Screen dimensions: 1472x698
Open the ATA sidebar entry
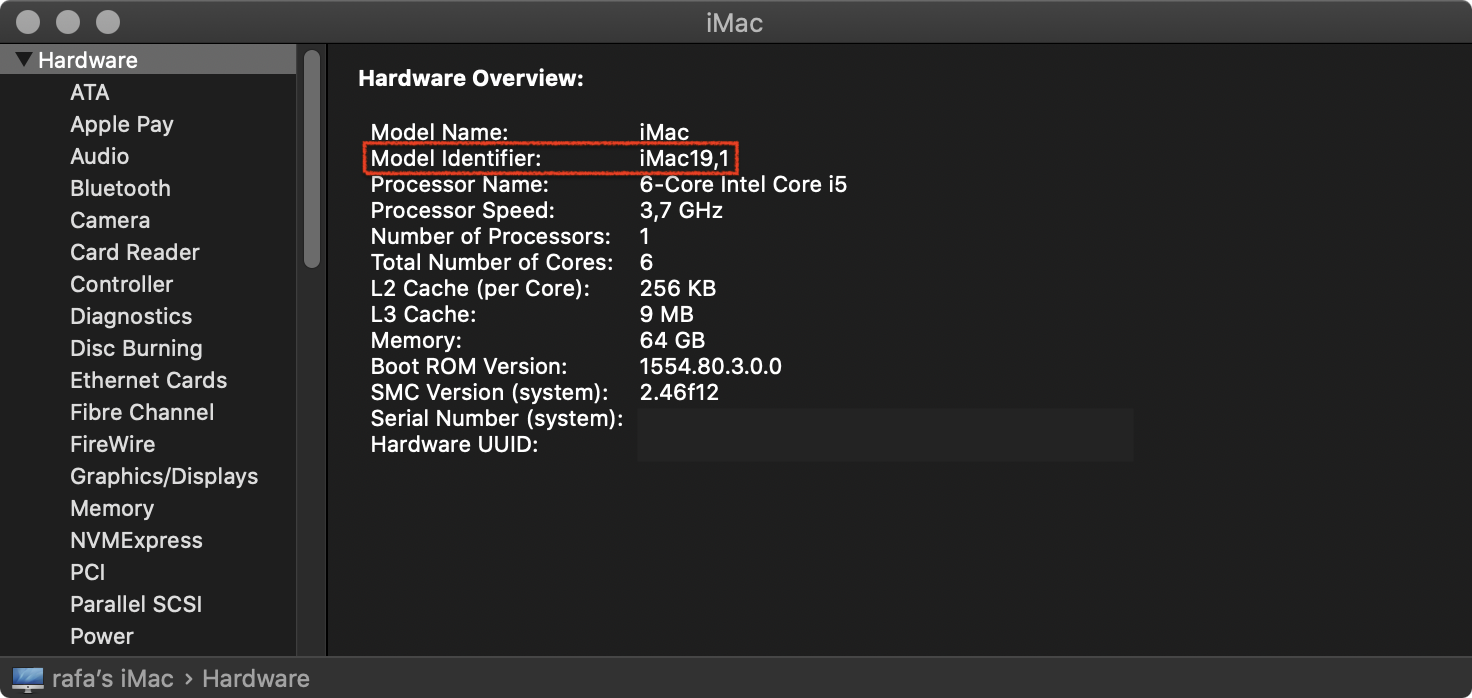(x=89, y=92)
